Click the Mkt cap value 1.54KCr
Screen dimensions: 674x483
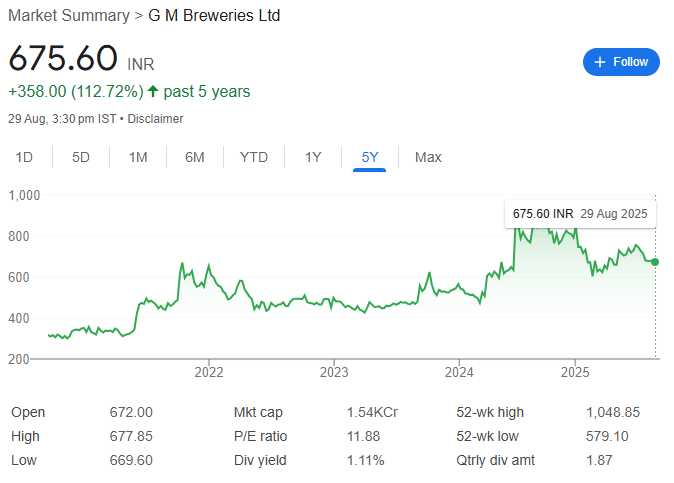point(372,412)
